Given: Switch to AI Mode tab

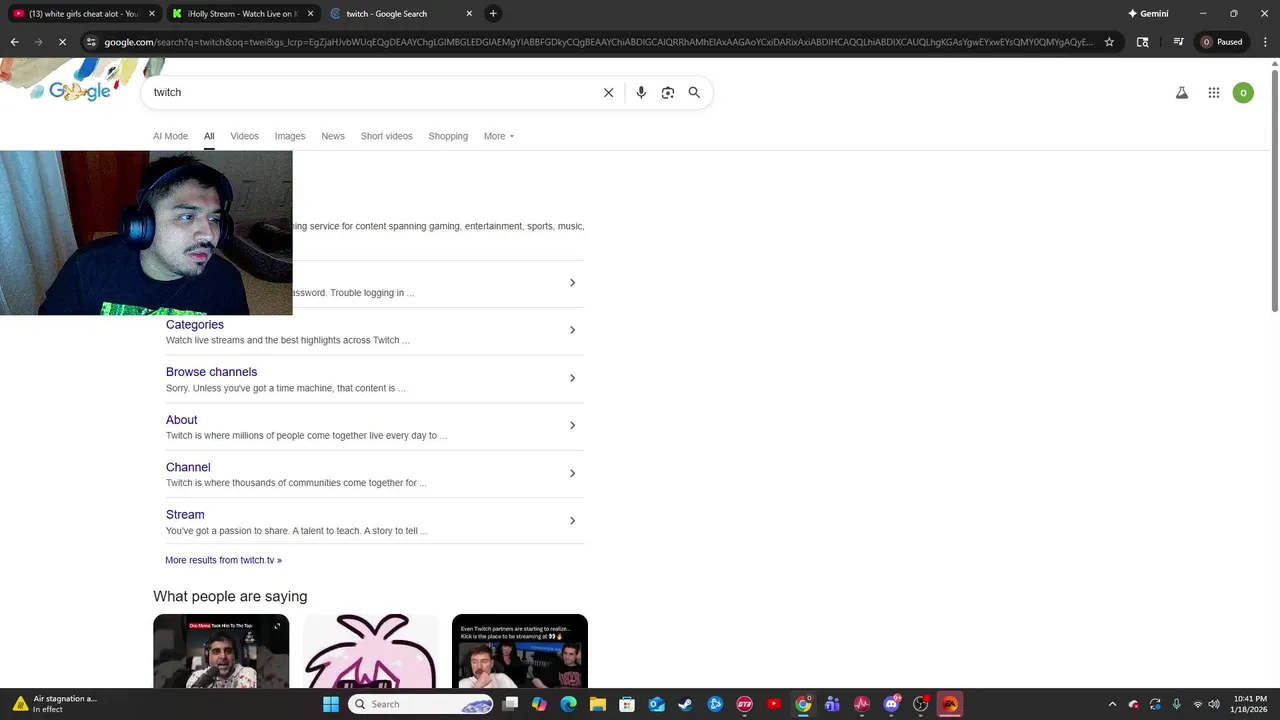Looking at the screenshot, I should coord(170,136).
